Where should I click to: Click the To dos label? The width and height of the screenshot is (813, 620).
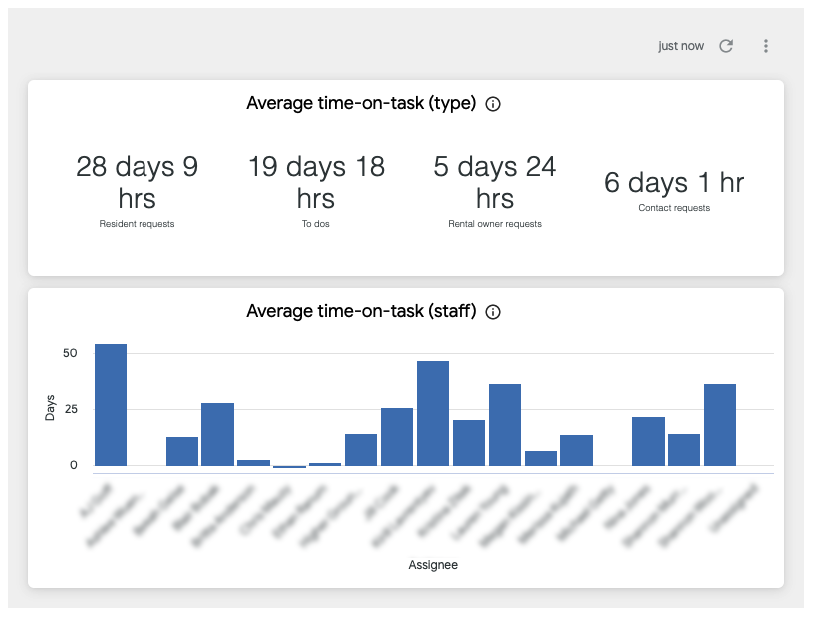[316, 224]
